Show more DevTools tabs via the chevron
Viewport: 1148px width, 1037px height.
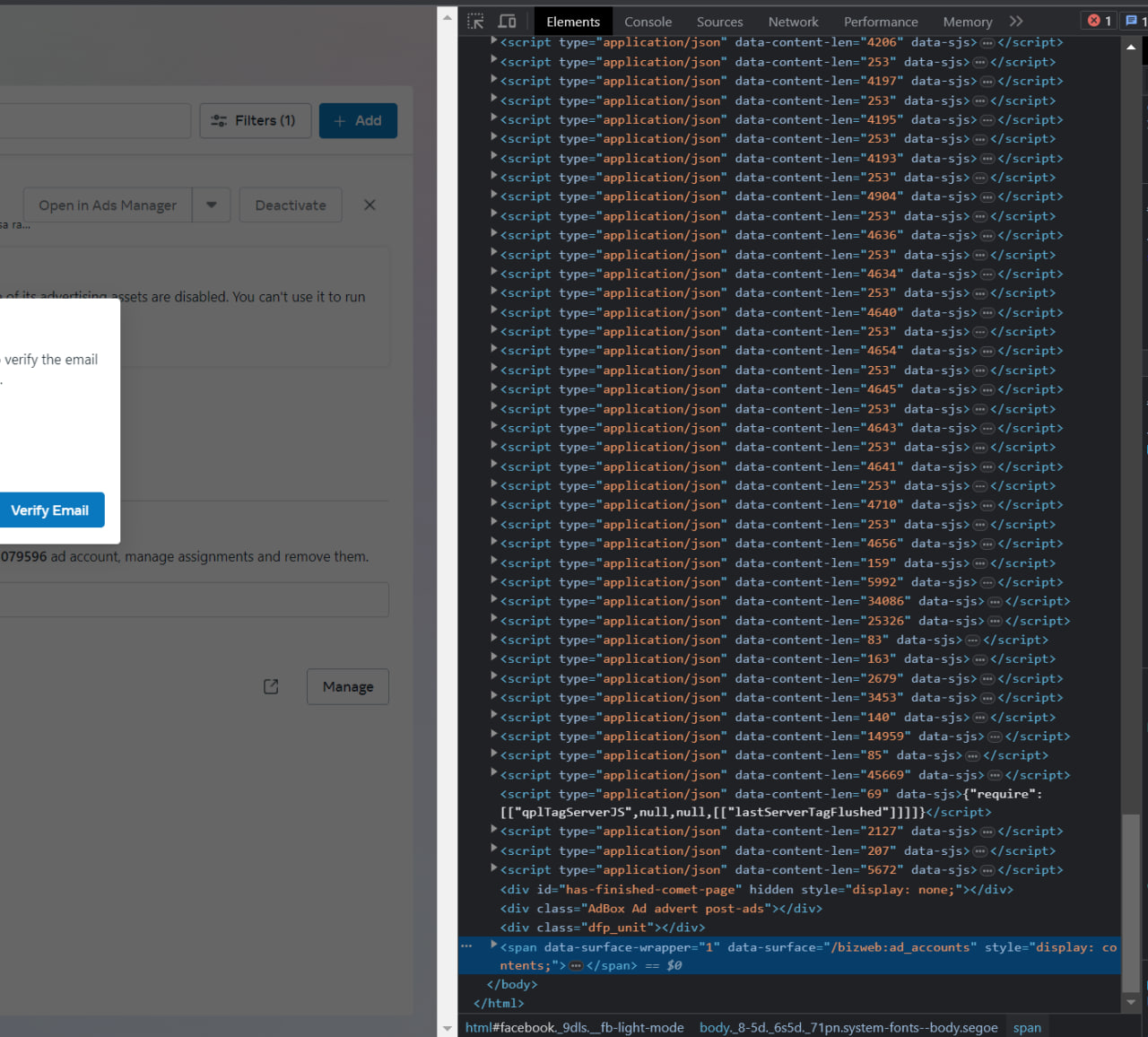(x=1015, y=21)
